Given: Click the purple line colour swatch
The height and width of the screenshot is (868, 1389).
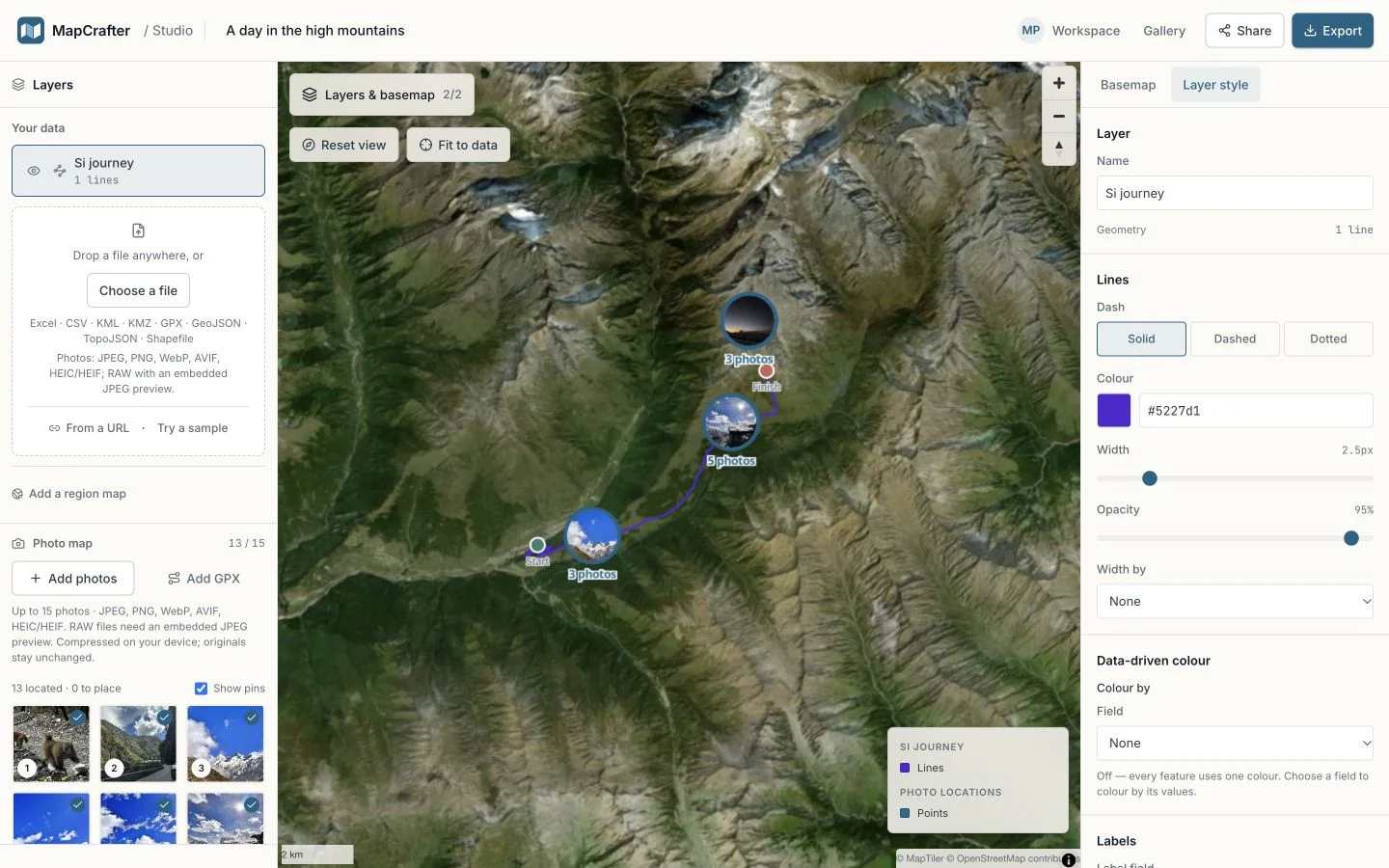Looking at the screenshot, I should pos(1114,411).
